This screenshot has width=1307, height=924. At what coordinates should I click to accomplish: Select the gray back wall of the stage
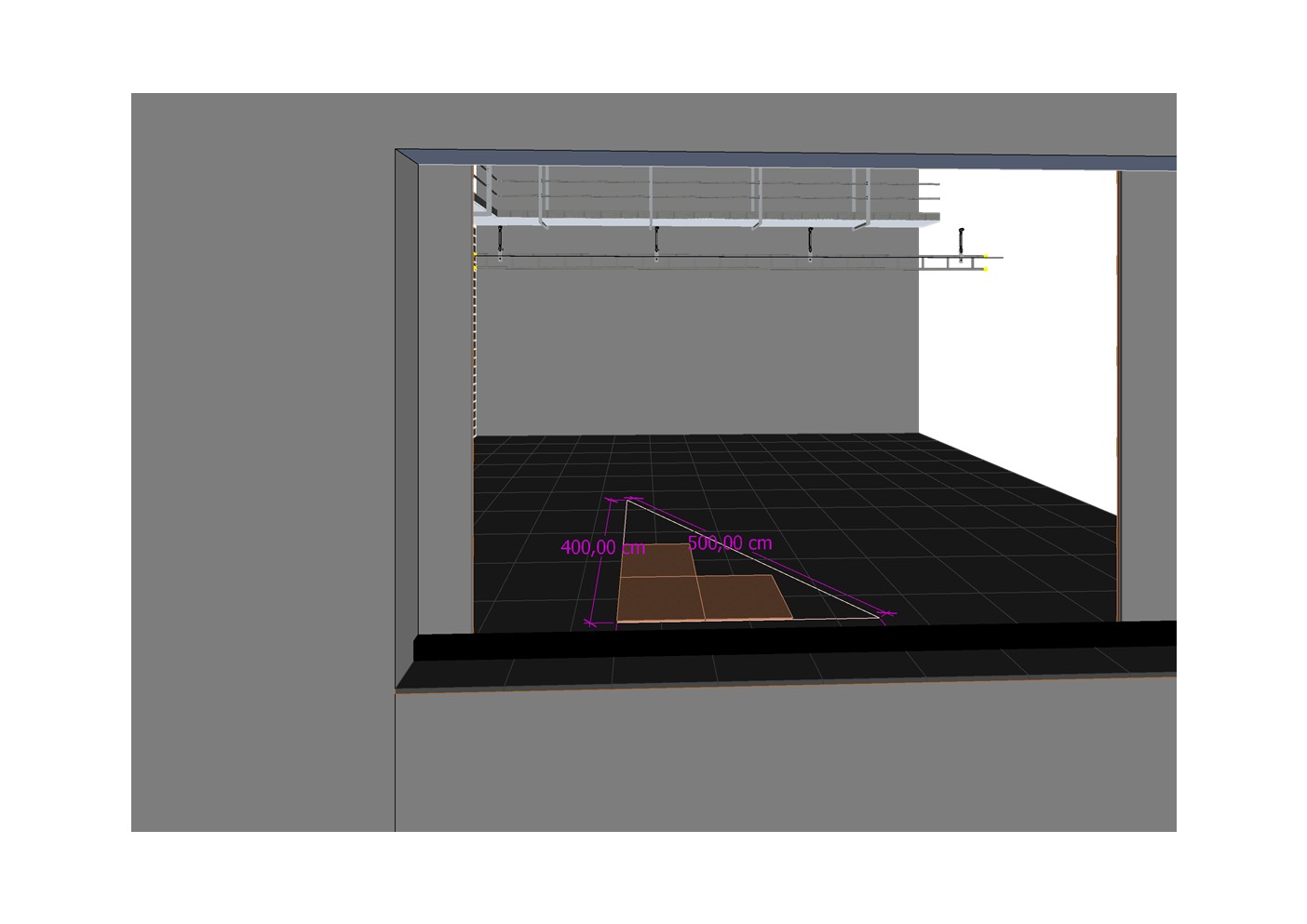(698, 354)
